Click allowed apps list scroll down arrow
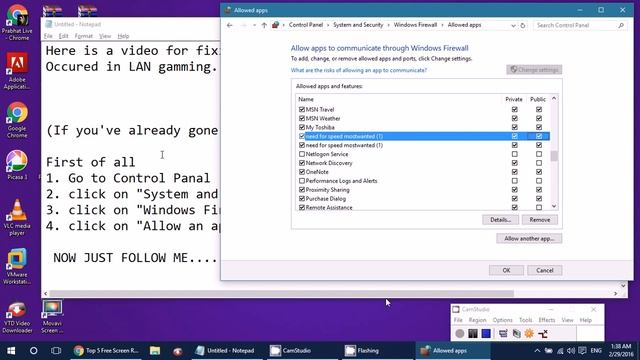This screenshot has width=640, height=360. [x=554, y=207]
